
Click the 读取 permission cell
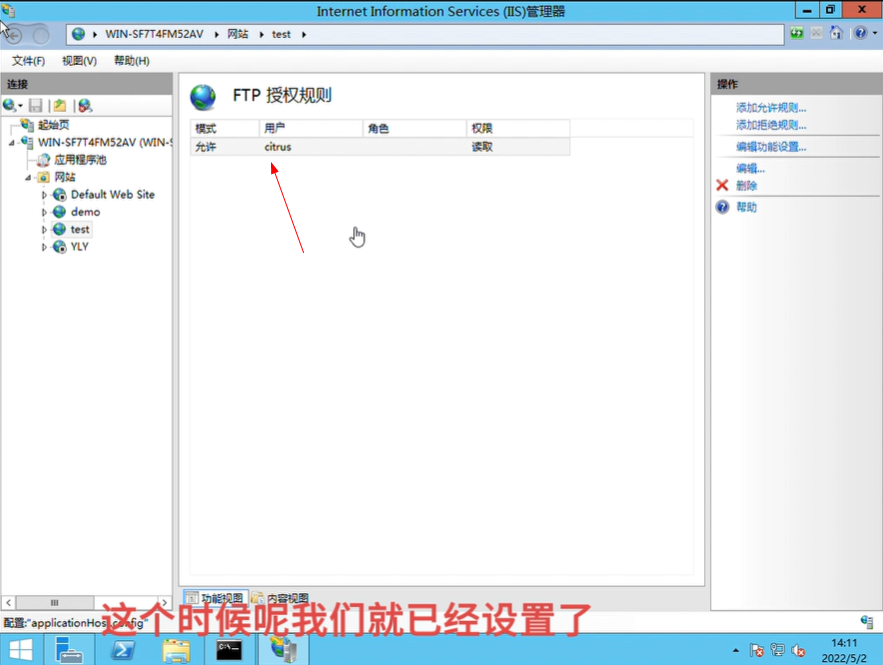[482, 147]
